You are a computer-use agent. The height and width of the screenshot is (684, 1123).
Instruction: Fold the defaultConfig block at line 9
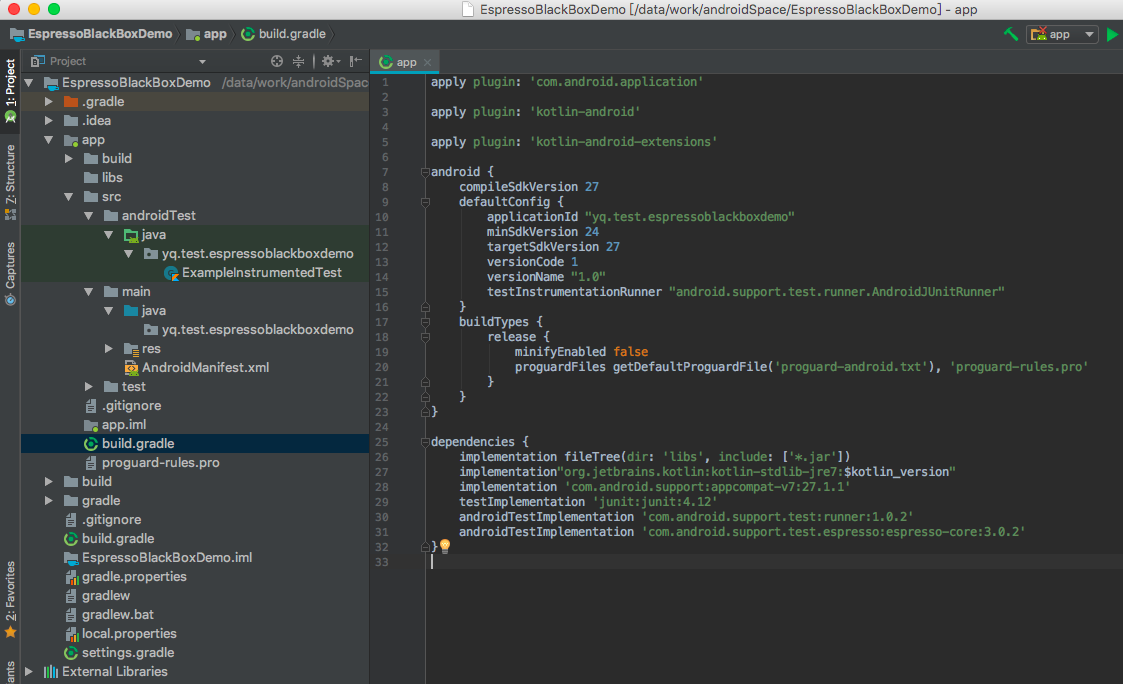(425, 202)
